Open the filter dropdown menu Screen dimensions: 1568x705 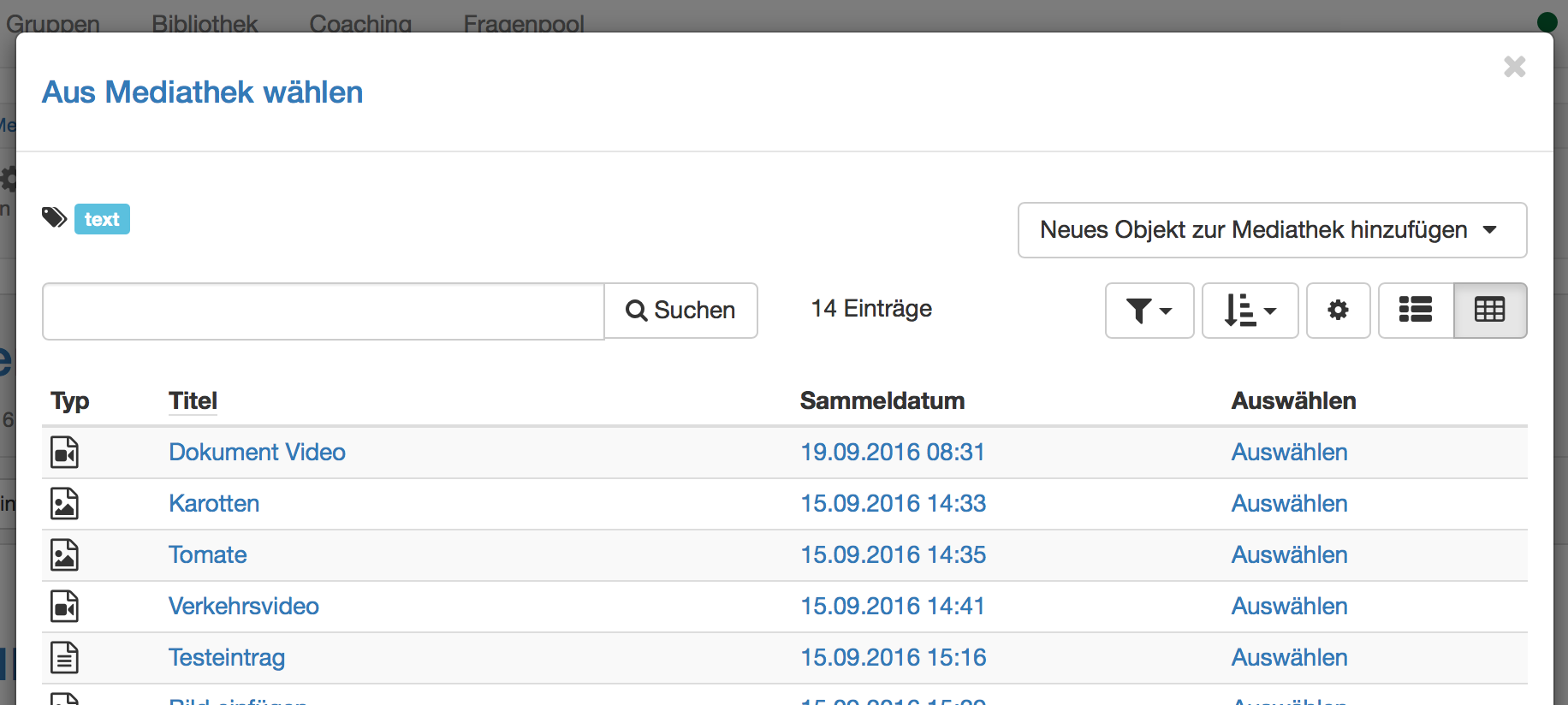(1149, 311)
